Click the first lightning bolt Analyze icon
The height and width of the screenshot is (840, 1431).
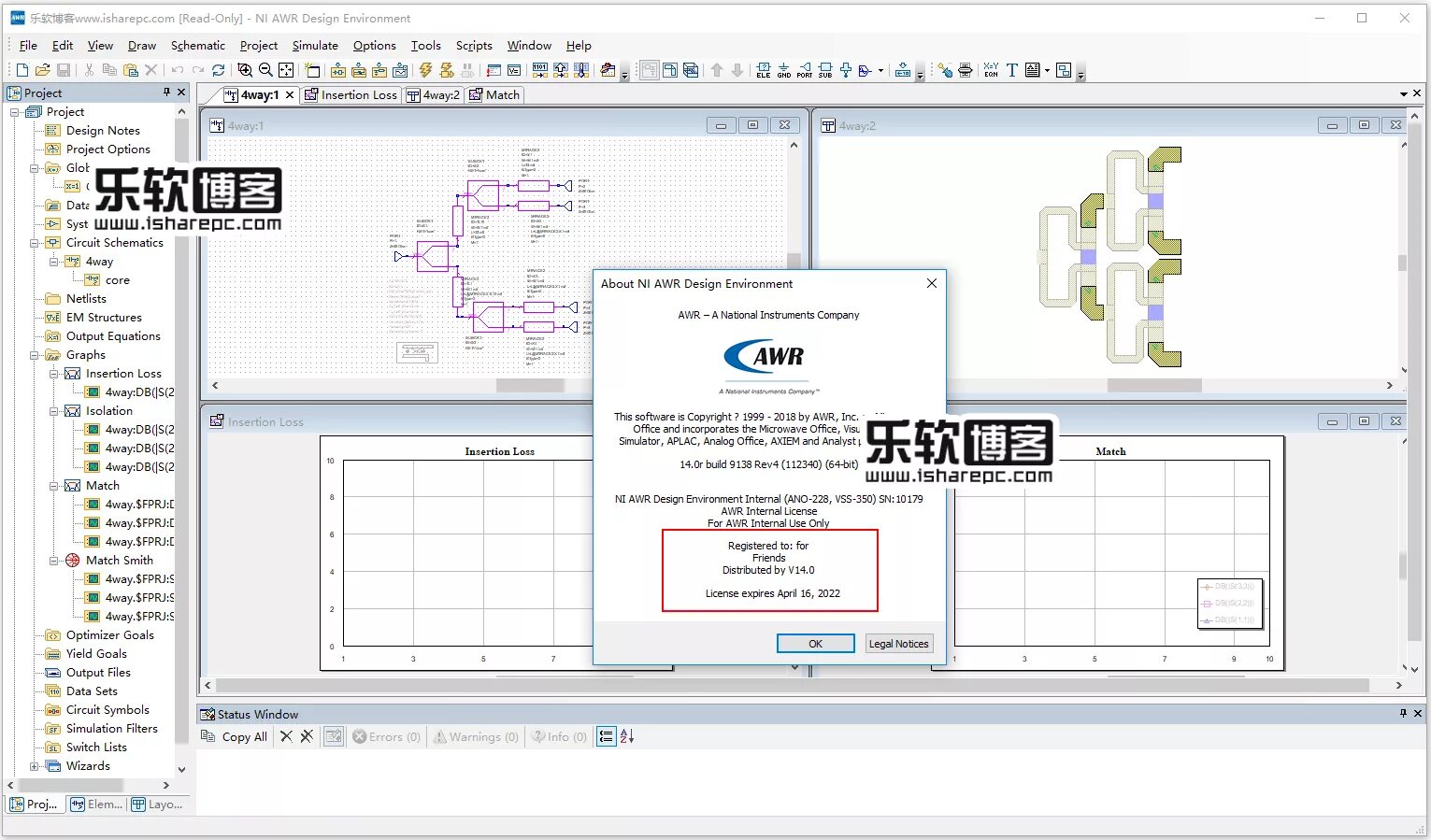(x=426, y=70)
